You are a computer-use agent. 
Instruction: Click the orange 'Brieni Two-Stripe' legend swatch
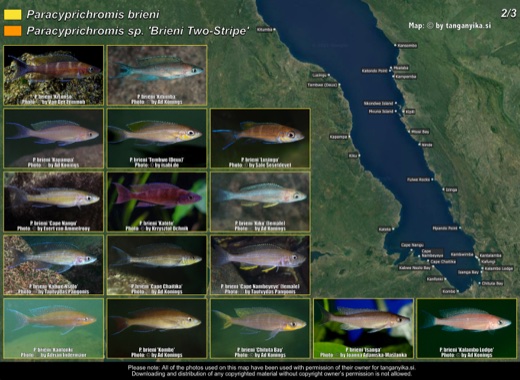click(x=12, y=31)
